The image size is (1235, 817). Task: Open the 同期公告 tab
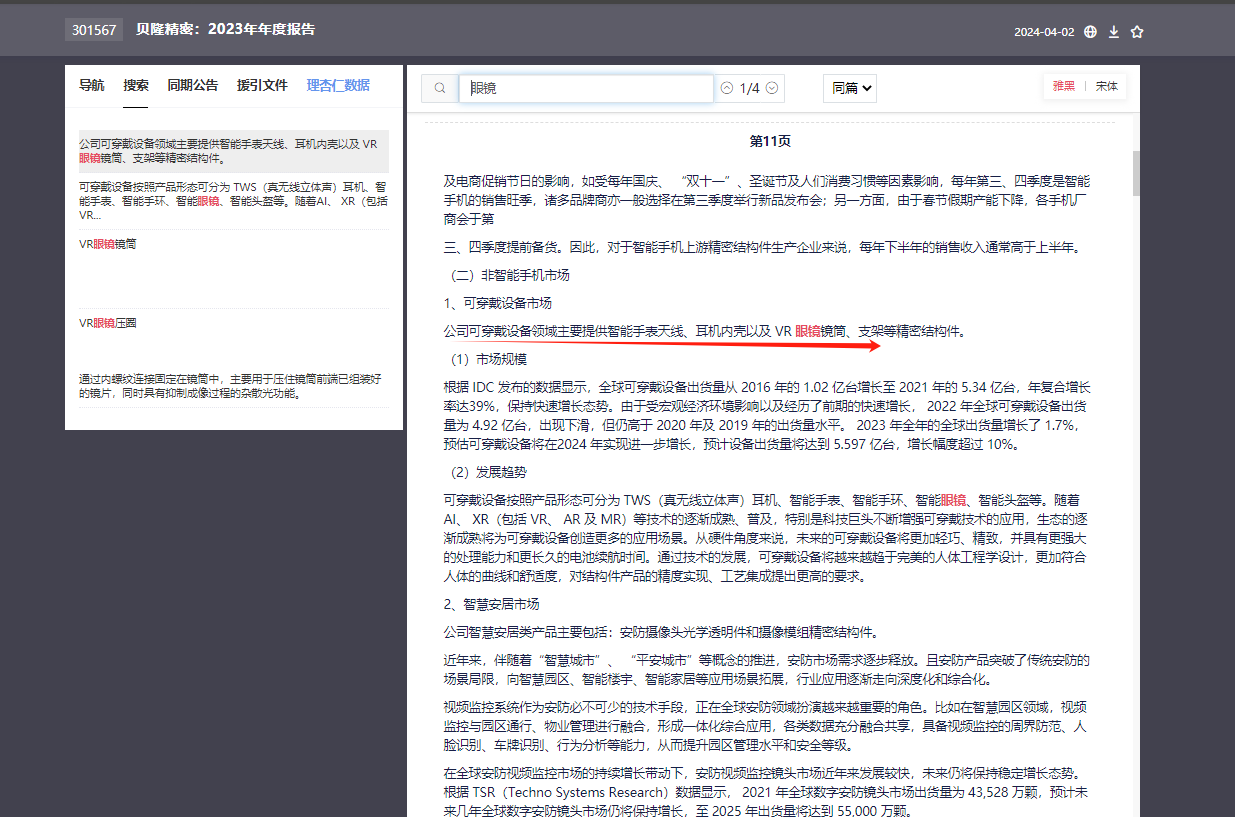pyautogui.click(x=193, y=85)
